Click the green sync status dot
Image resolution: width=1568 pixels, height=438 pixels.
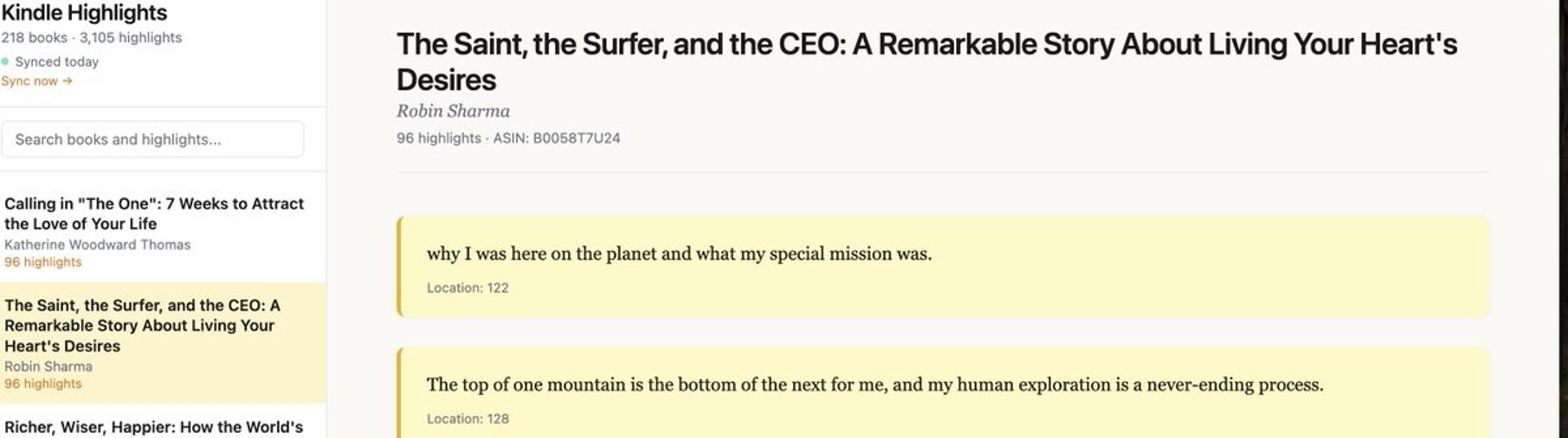6,61
